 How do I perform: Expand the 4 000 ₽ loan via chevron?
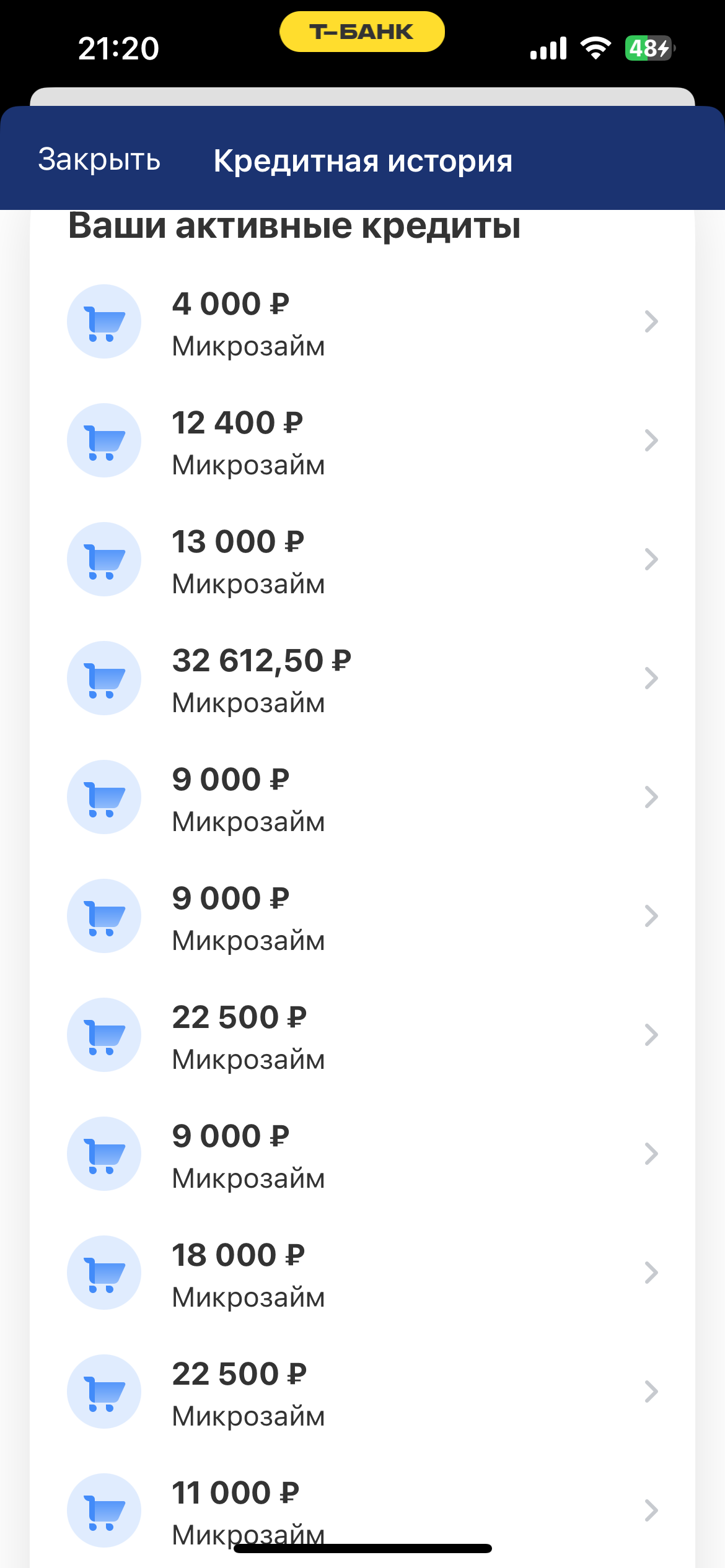pos(651,321)
